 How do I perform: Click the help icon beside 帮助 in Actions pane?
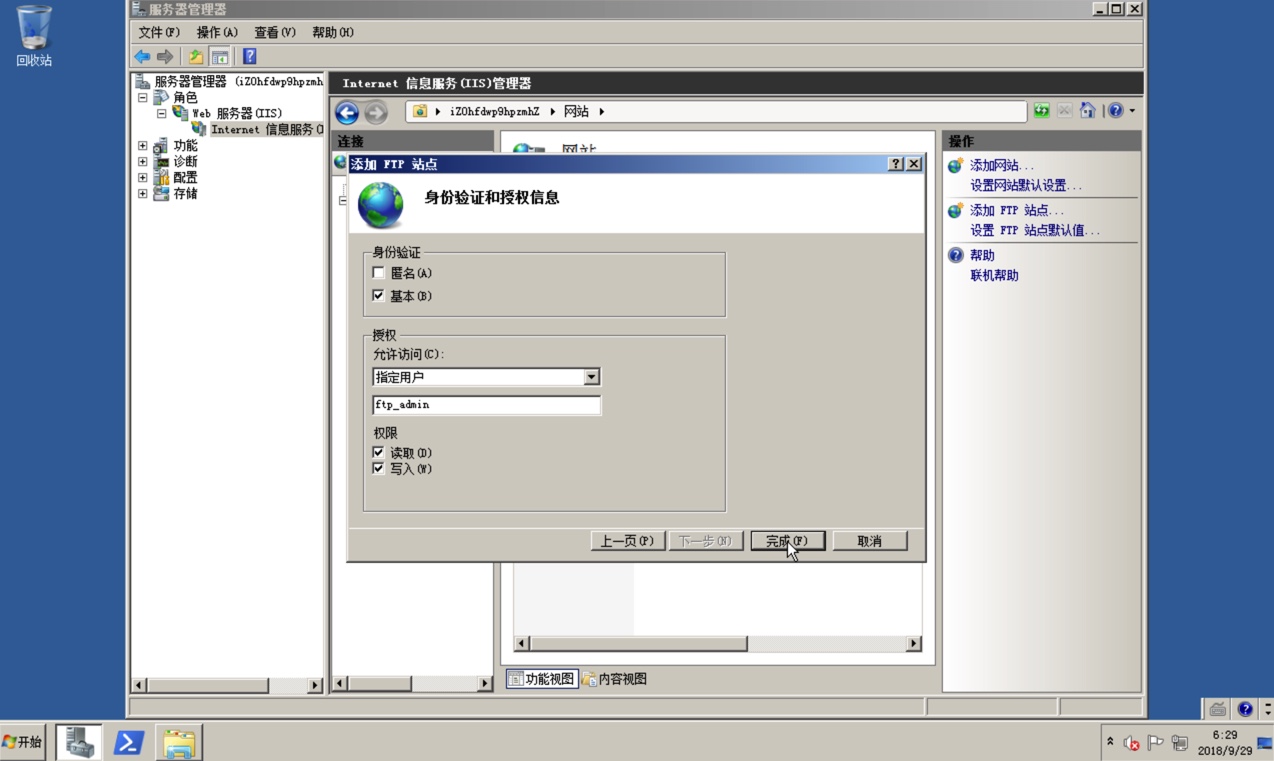pos(956,256)
